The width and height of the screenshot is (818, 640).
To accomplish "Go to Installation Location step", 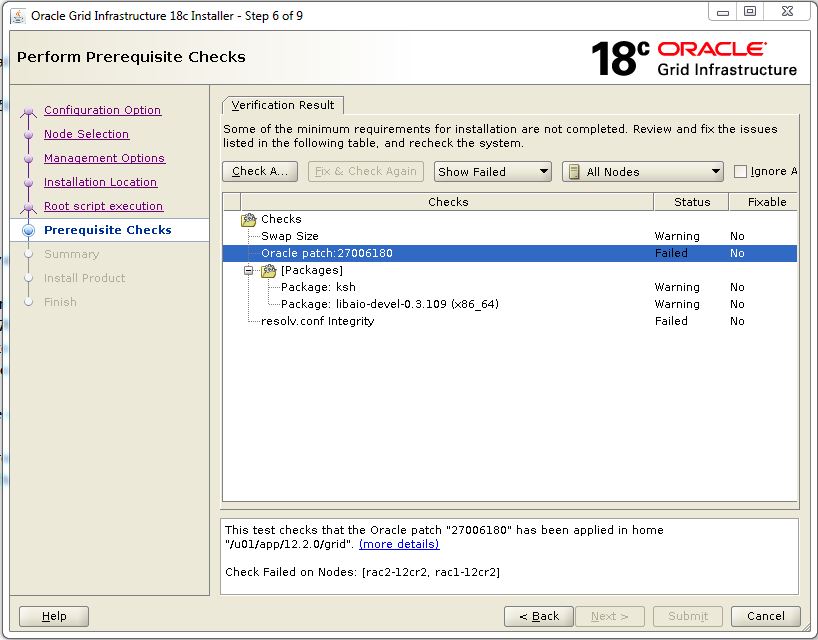I will [100, 182].
